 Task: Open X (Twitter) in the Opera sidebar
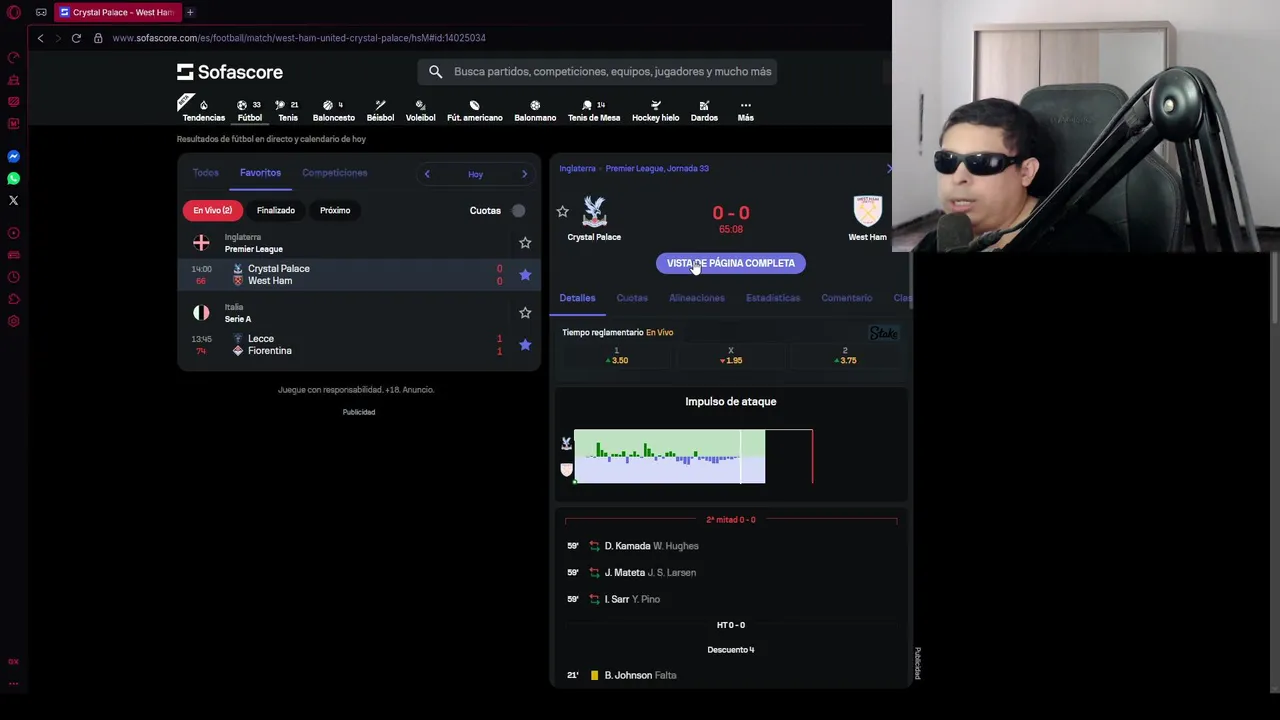pos(13,200)
